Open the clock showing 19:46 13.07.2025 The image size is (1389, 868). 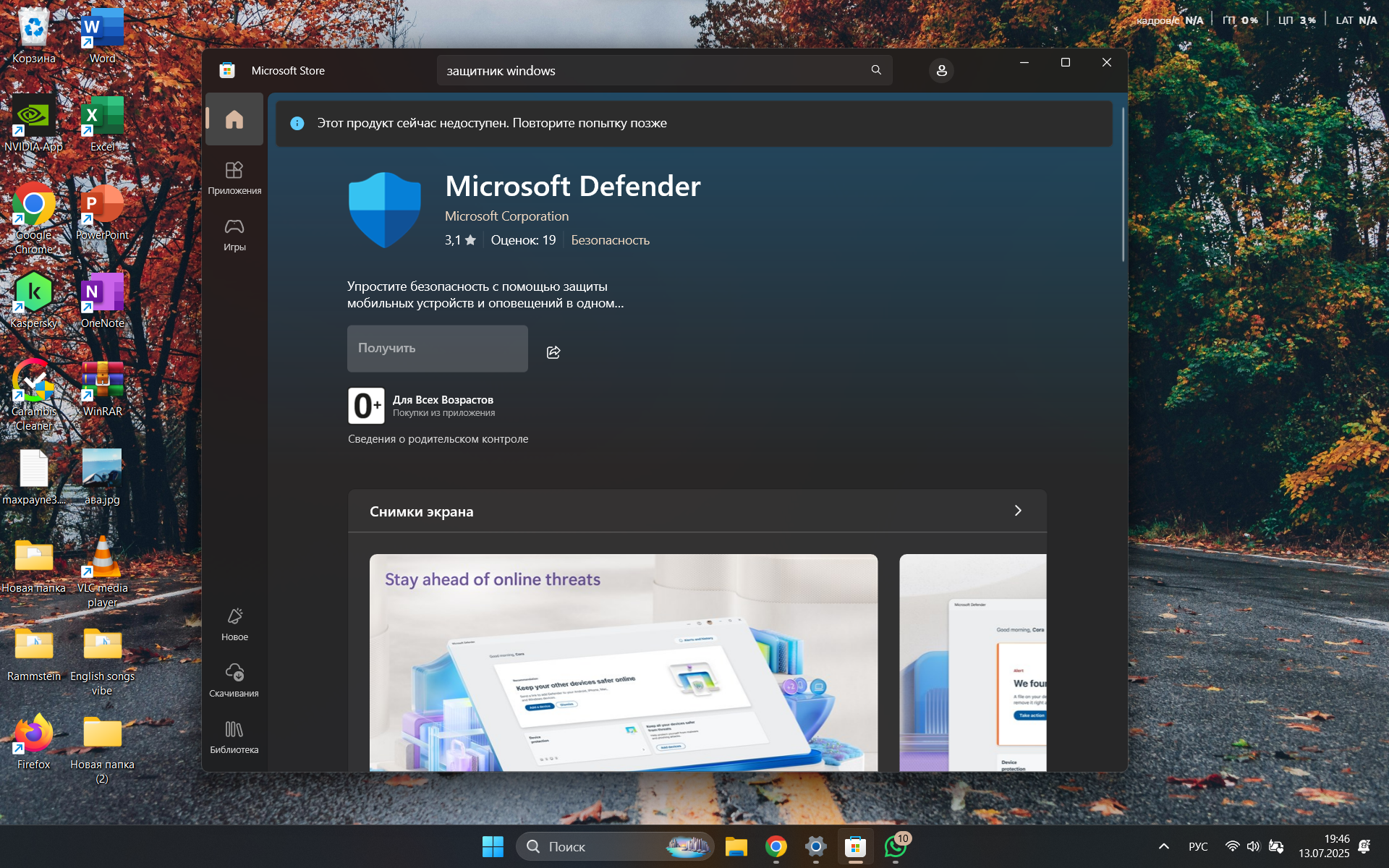pyautogui.click(x=1324, y=846)
